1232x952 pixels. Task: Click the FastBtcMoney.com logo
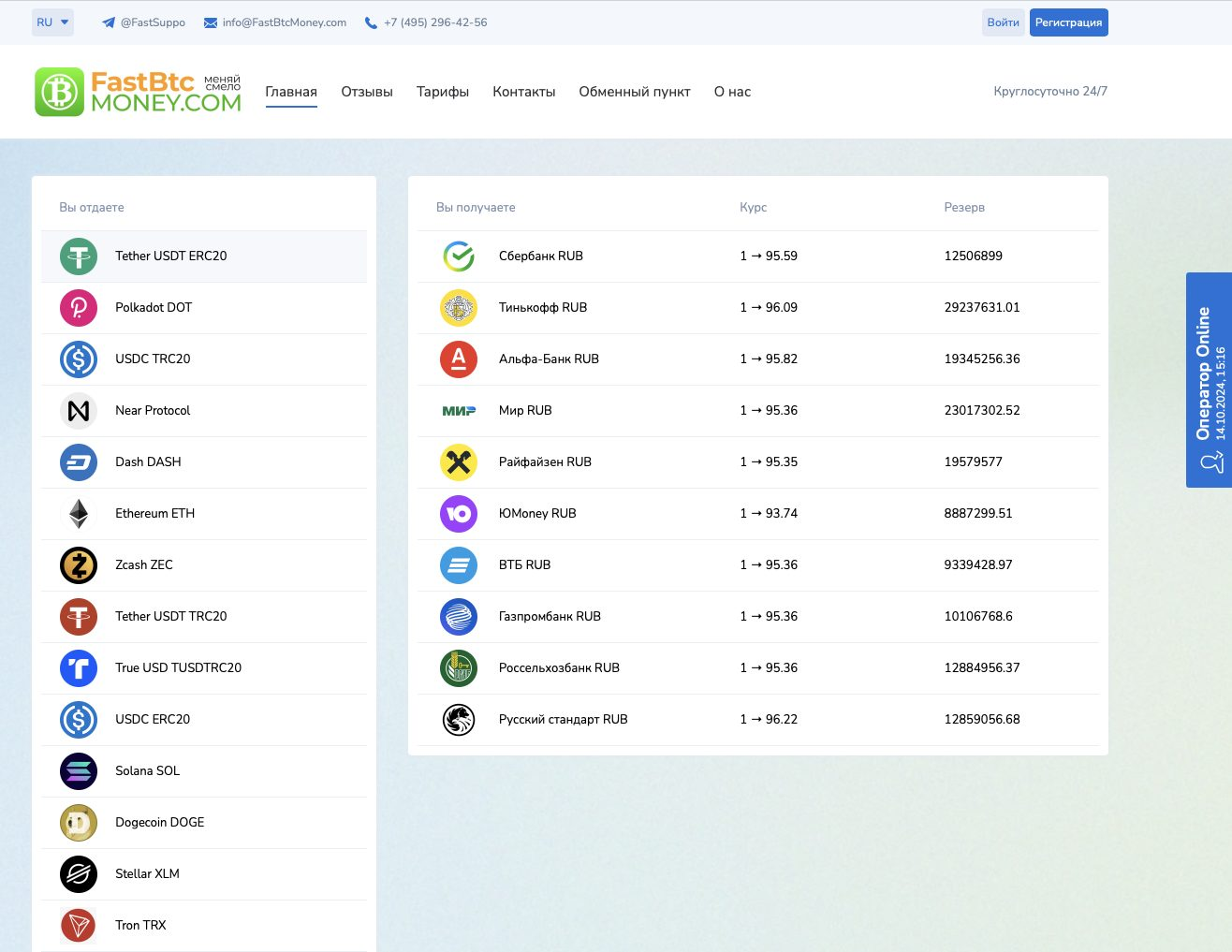click(x=138, y=92)
